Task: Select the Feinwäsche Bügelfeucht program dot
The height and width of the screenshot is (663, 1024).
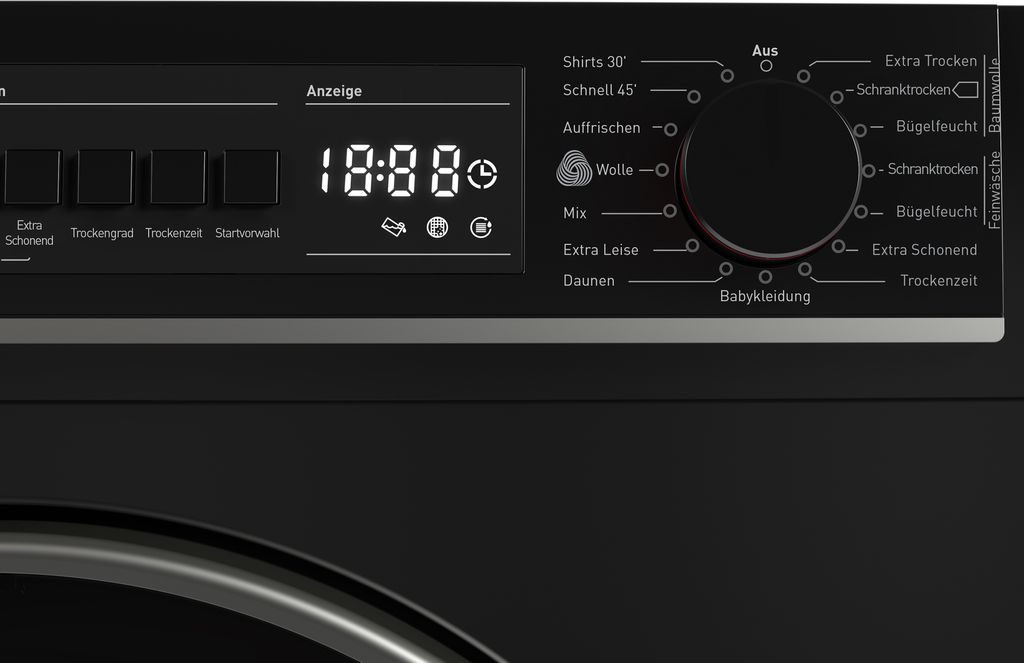Action: [x=861, y=212]
